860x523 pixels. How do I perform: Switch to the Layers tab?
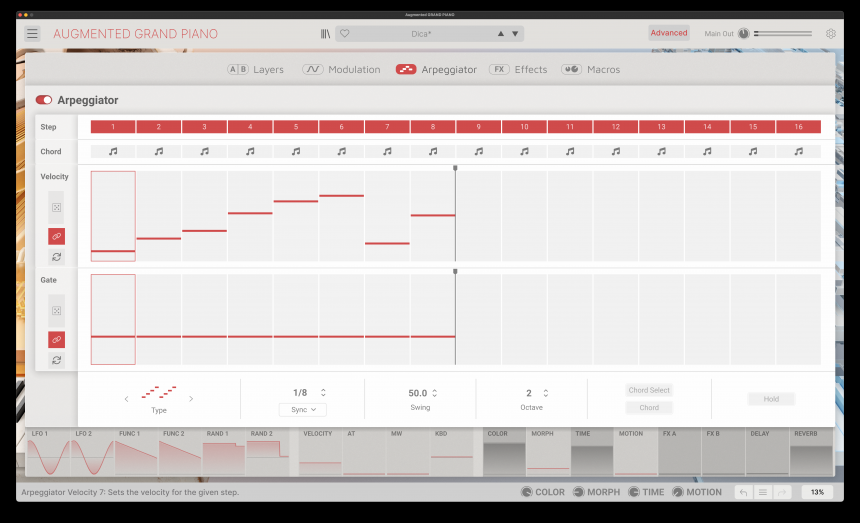256,70
